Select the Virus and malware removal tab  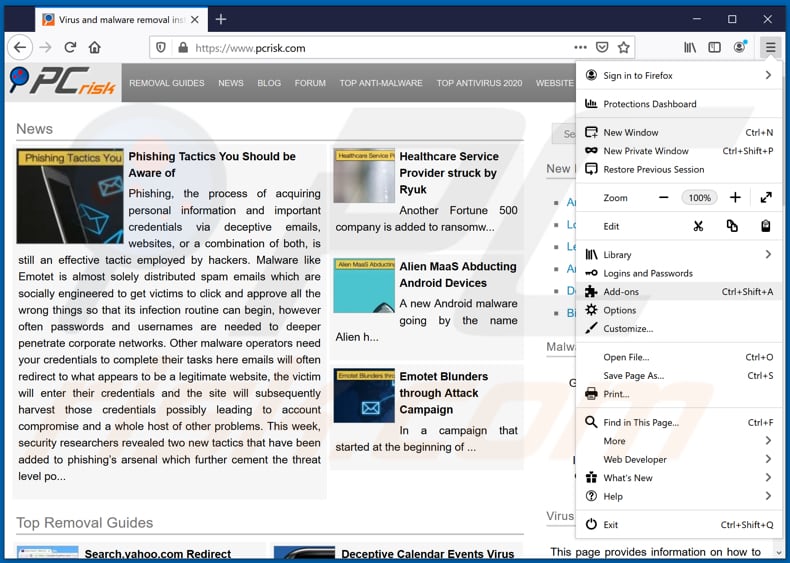121,20
